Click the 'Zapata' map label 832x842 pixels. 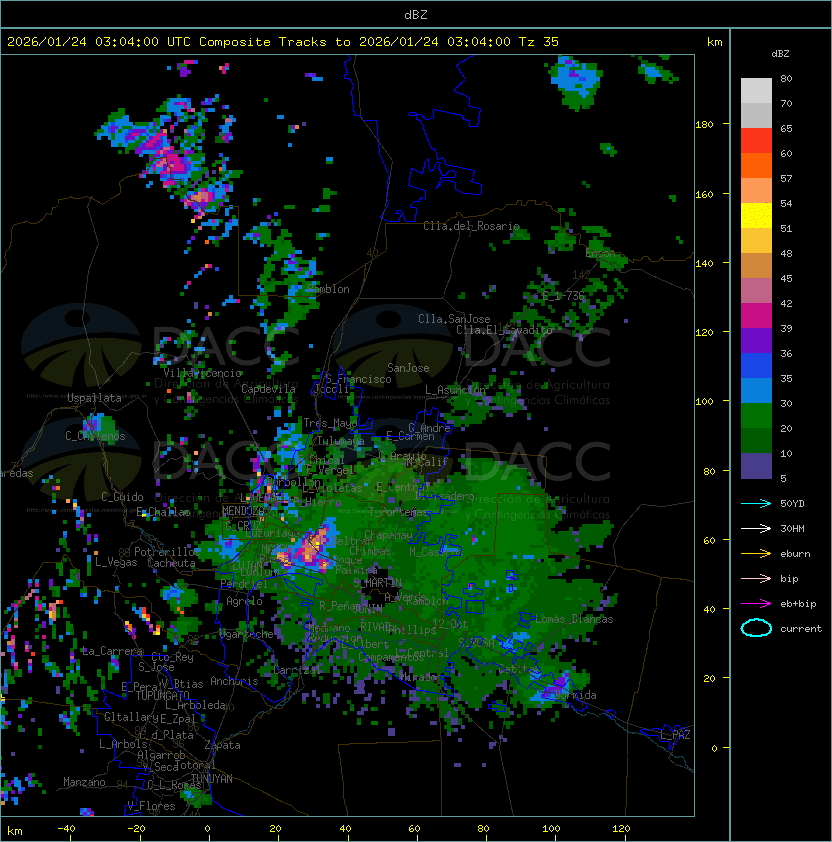(x=222, y=745)
